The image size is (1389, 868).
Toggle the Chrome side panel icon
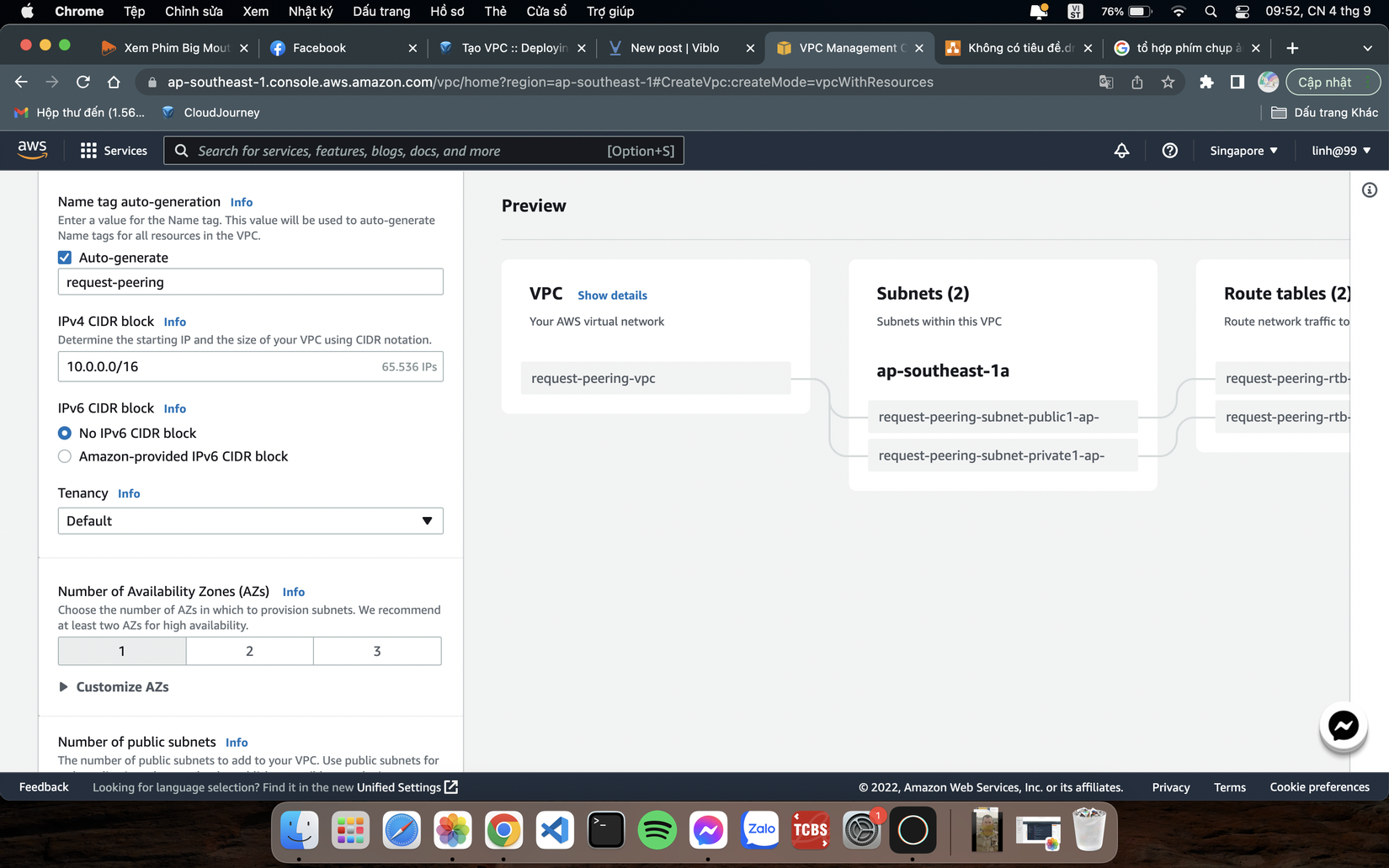coord(1237,82)
